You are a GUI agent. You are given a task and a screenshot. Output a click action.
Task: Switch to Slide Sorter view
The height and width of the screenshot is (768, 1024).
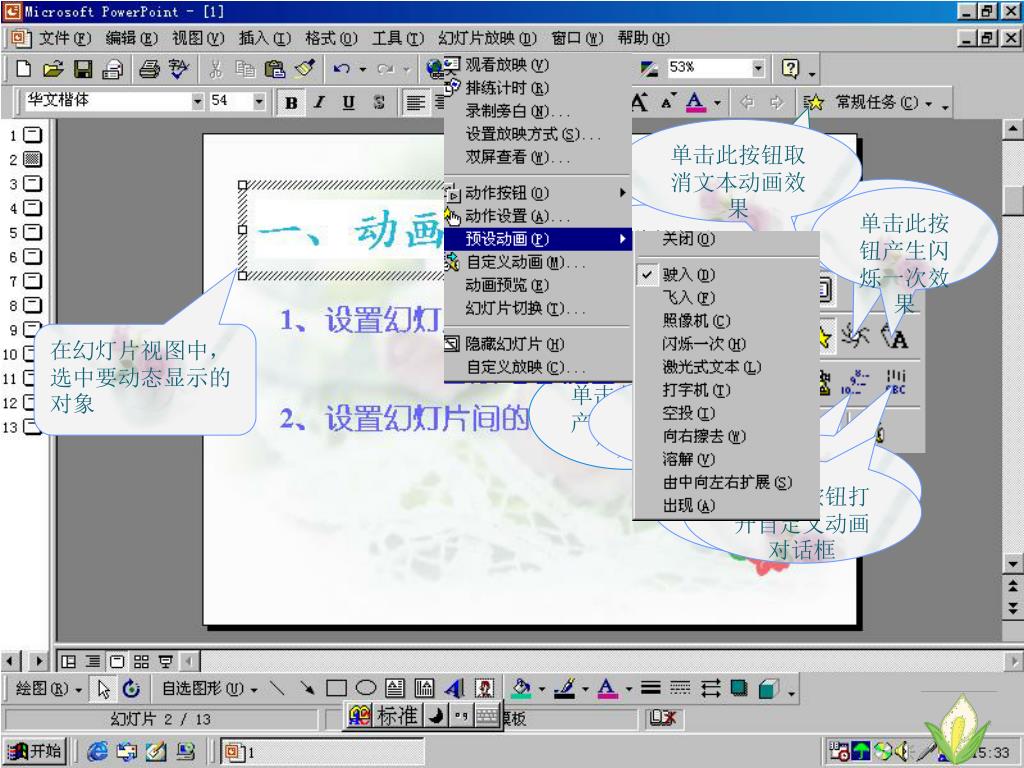tap(141, 662)
